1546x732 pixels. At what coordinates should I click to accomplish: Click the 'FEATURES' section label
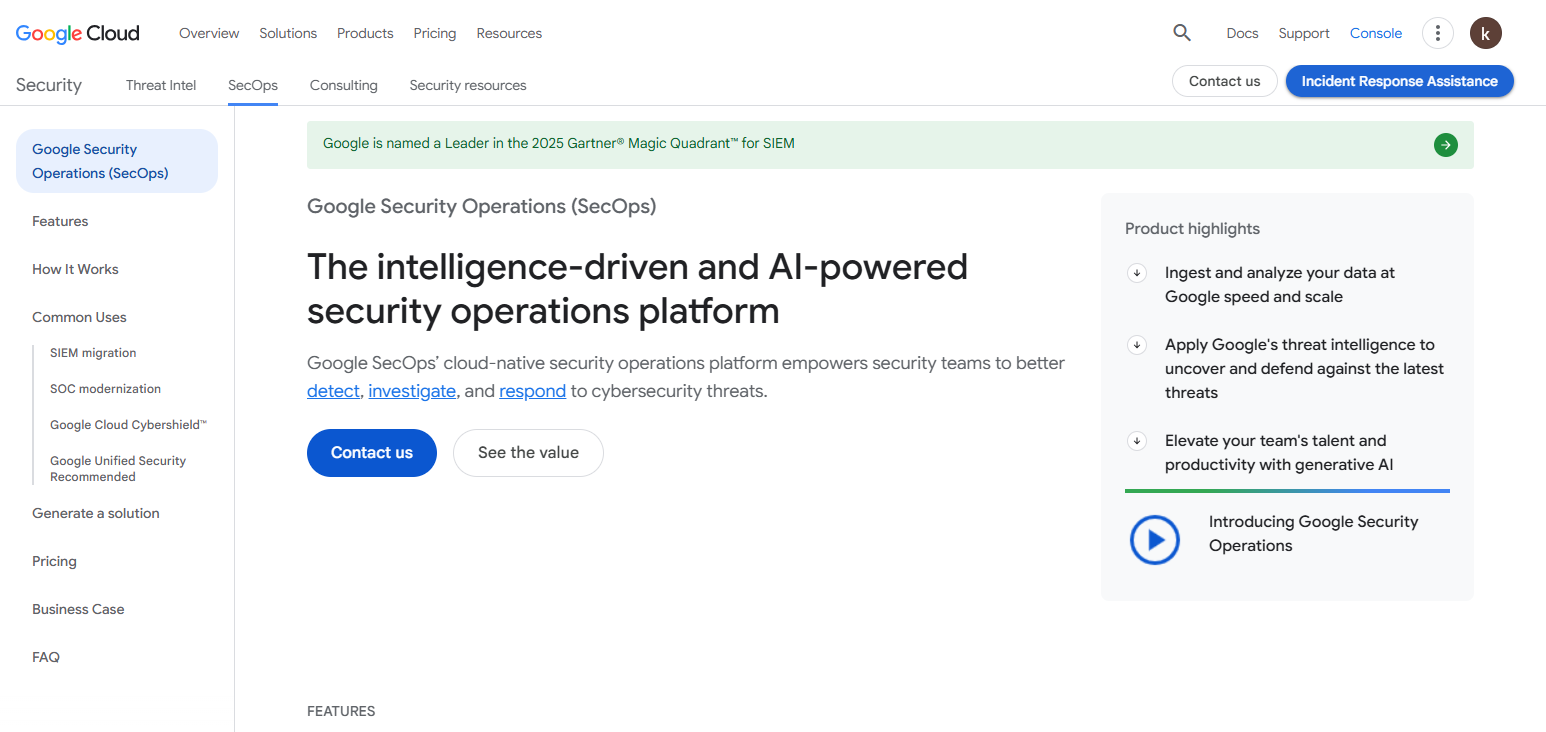341,712
